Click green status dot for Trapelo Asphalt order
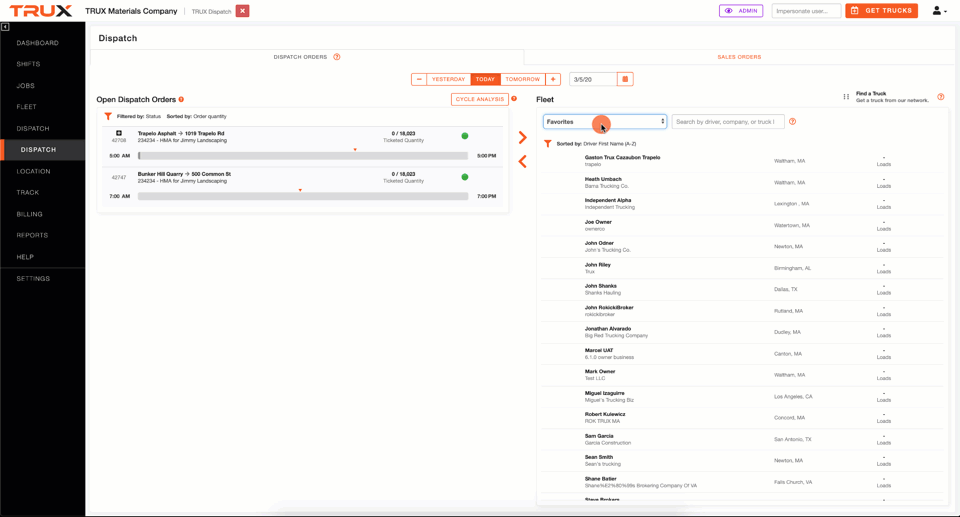Viewport: 960px width, 517px height. point(465,136)
